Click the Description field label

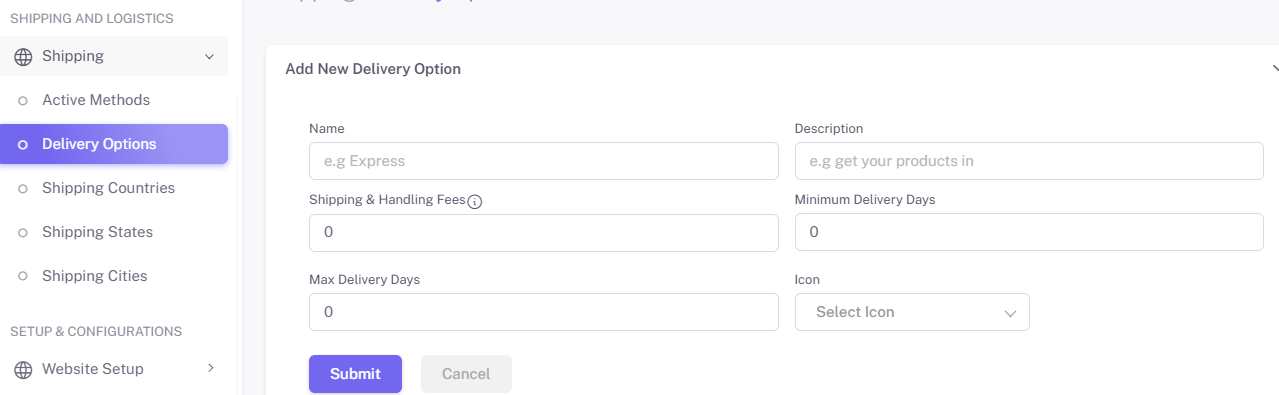coord(829,129)
